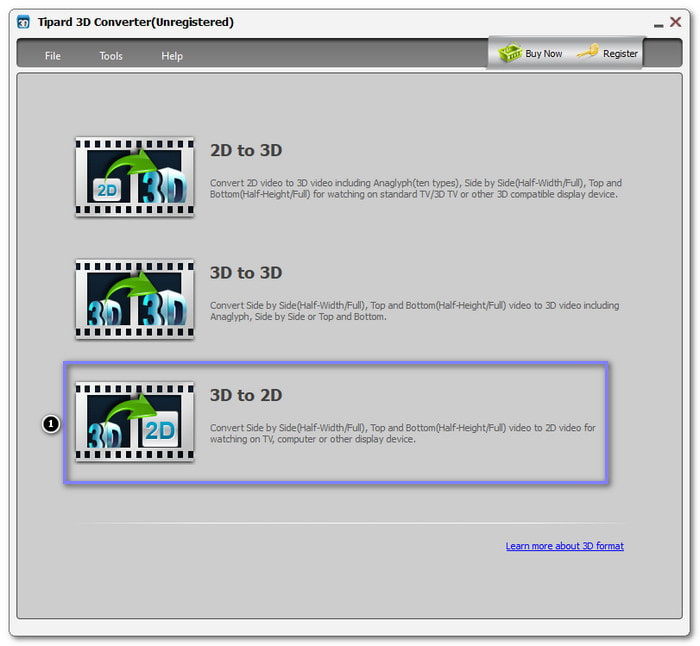This screenshot has height=646, width=700.
Task: Open the File menu
Action: (53, 56)
